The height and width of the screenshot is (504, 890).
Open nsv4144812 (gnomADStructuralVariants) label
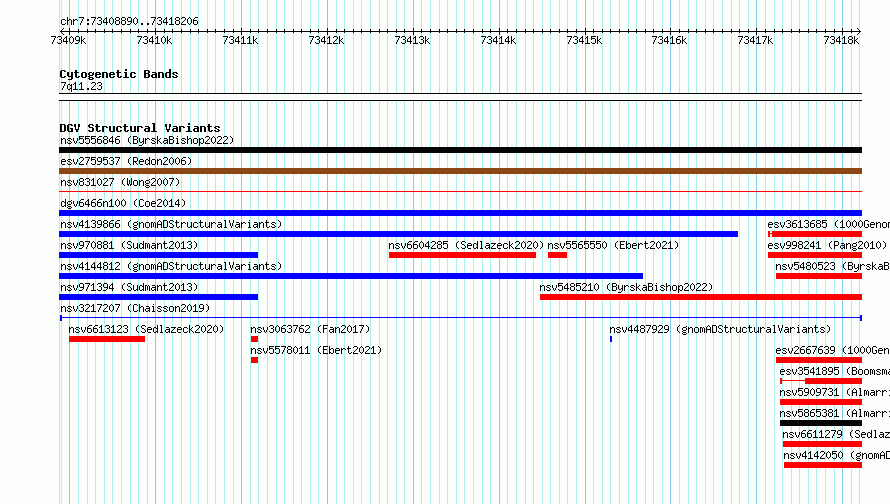(171, 266)
